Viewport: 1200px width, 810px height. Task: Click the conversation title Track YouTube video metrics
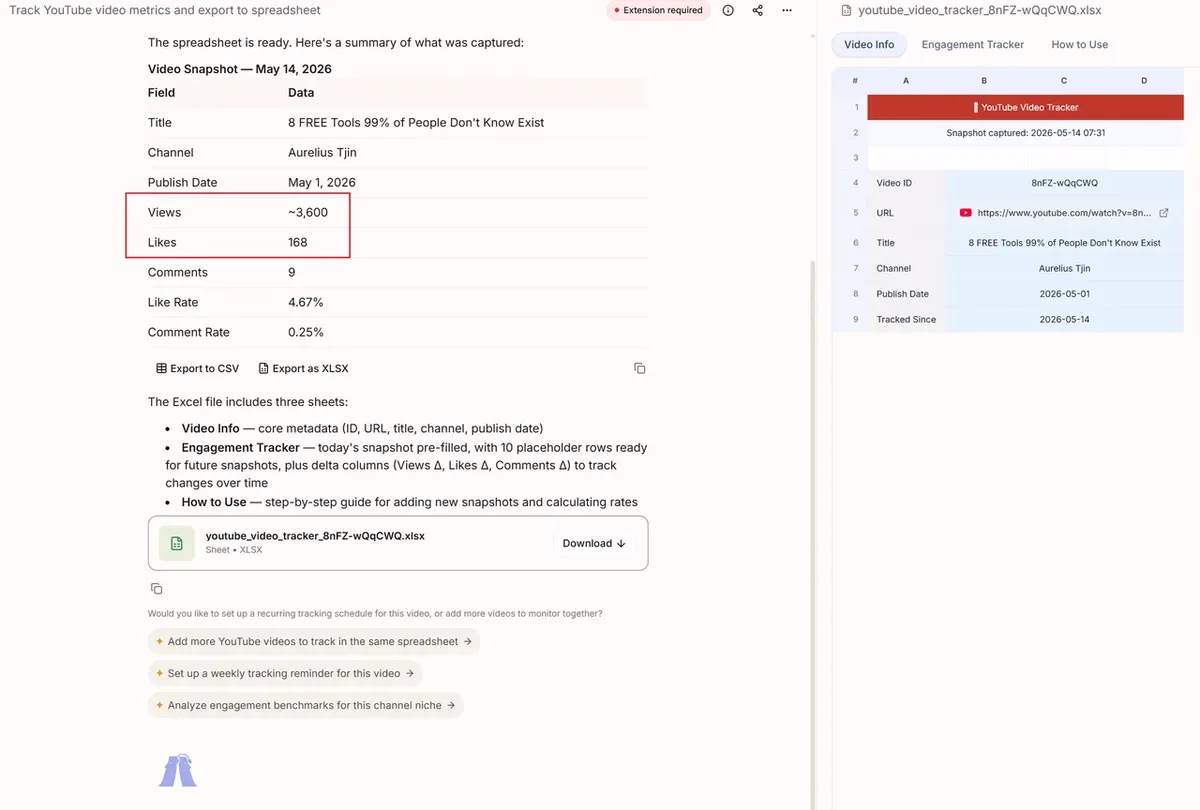coord(165,10)
